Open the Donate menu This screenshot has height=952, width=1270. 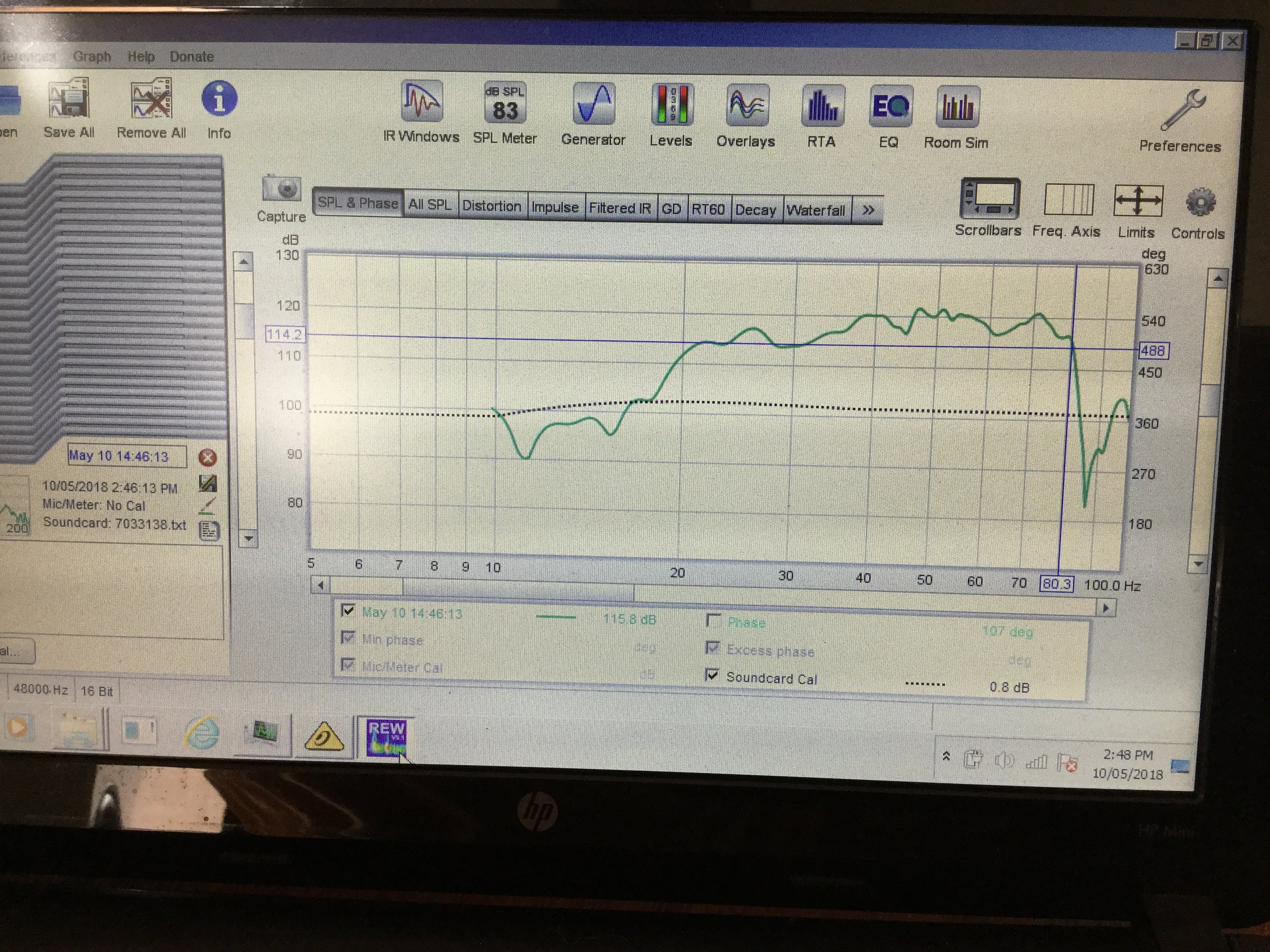(x=192, y=57)
